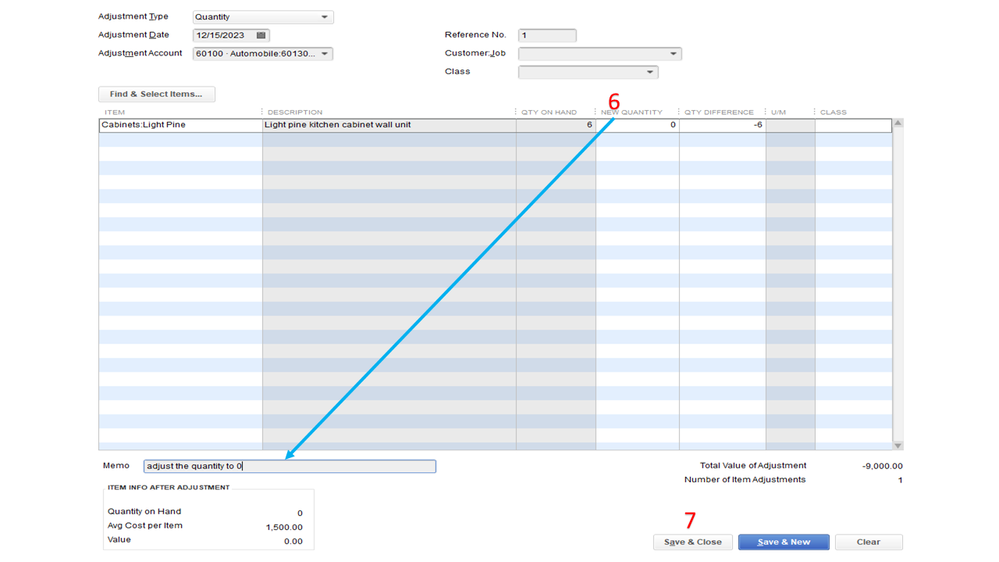The width and height of the screenshot is (999, 562).
Task: Click the Number of Item Adjustments value
Action: (x=900, y=480)
